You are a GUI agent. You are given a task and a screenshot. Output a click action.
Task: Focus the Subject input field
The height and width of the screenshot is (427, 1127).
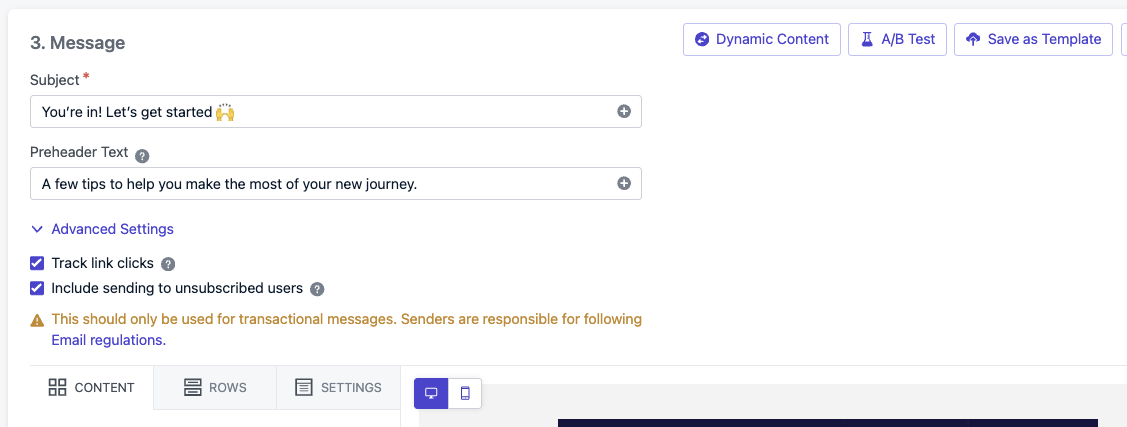tap(336, 111)
